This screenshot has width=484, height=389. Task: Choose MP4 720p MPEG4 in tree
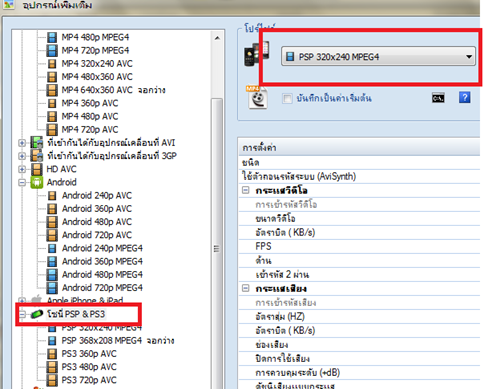[x=95, y=50]
